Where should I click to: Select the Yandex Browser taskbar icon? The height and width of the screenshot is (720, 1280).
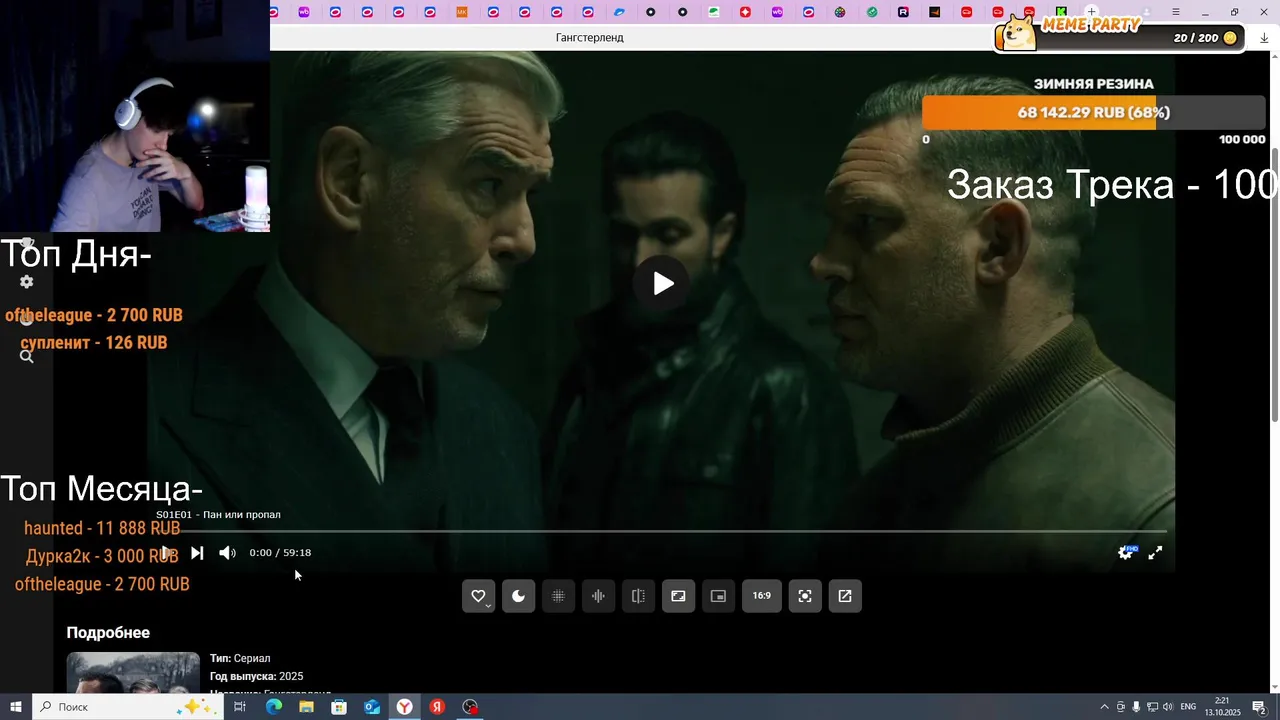pyautogui.click(x=404, y=707)
